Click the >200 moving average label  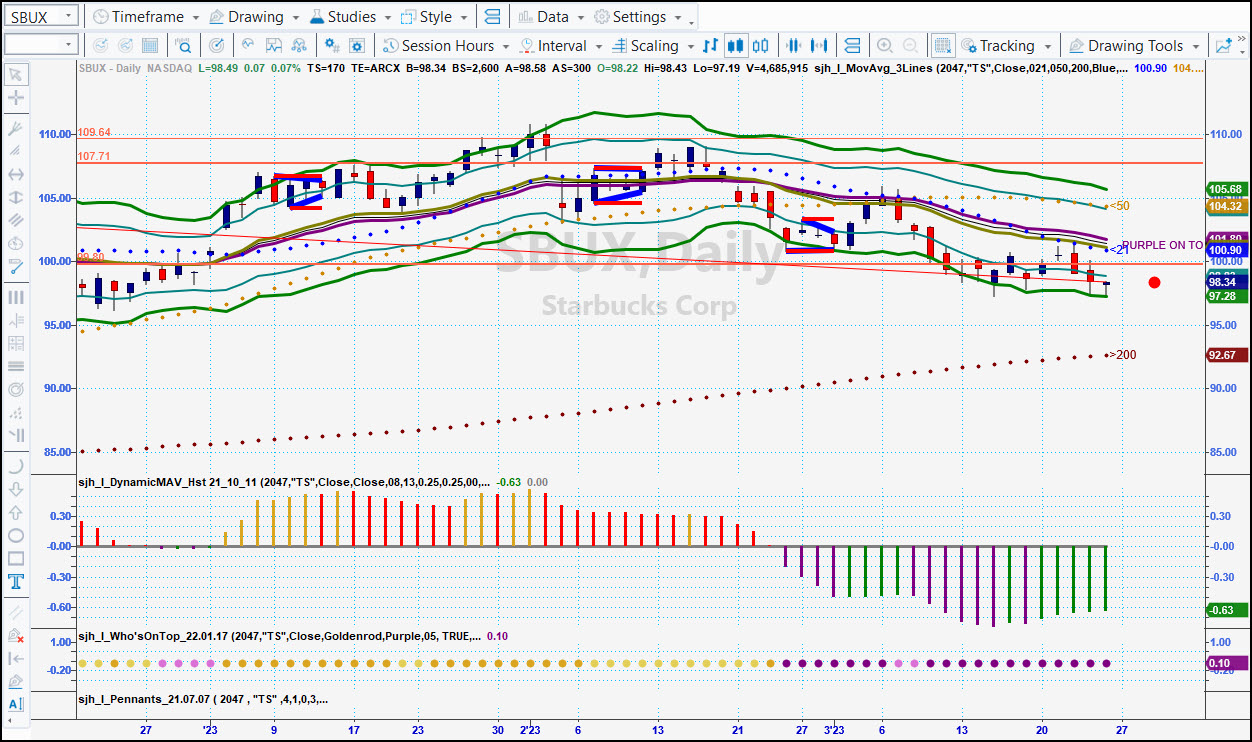pos(1124,355)
